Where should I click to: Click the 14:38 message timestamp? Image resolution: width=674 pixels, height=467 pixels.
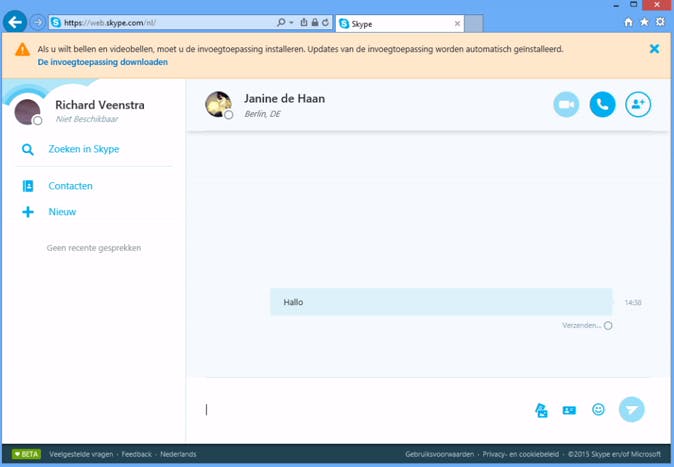click(x=633, y=303)
